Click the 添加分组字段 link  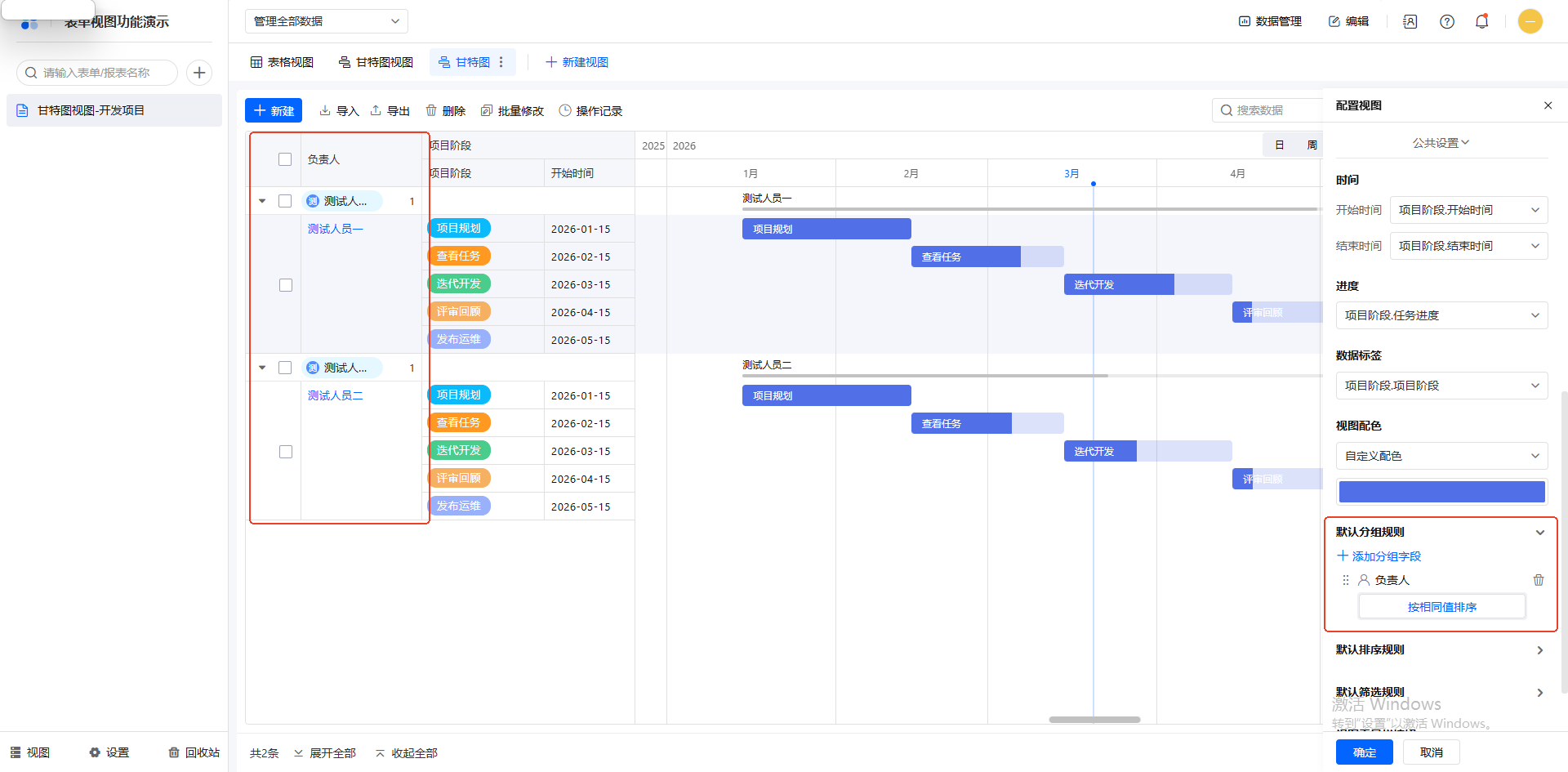(x=1379, y=556)
